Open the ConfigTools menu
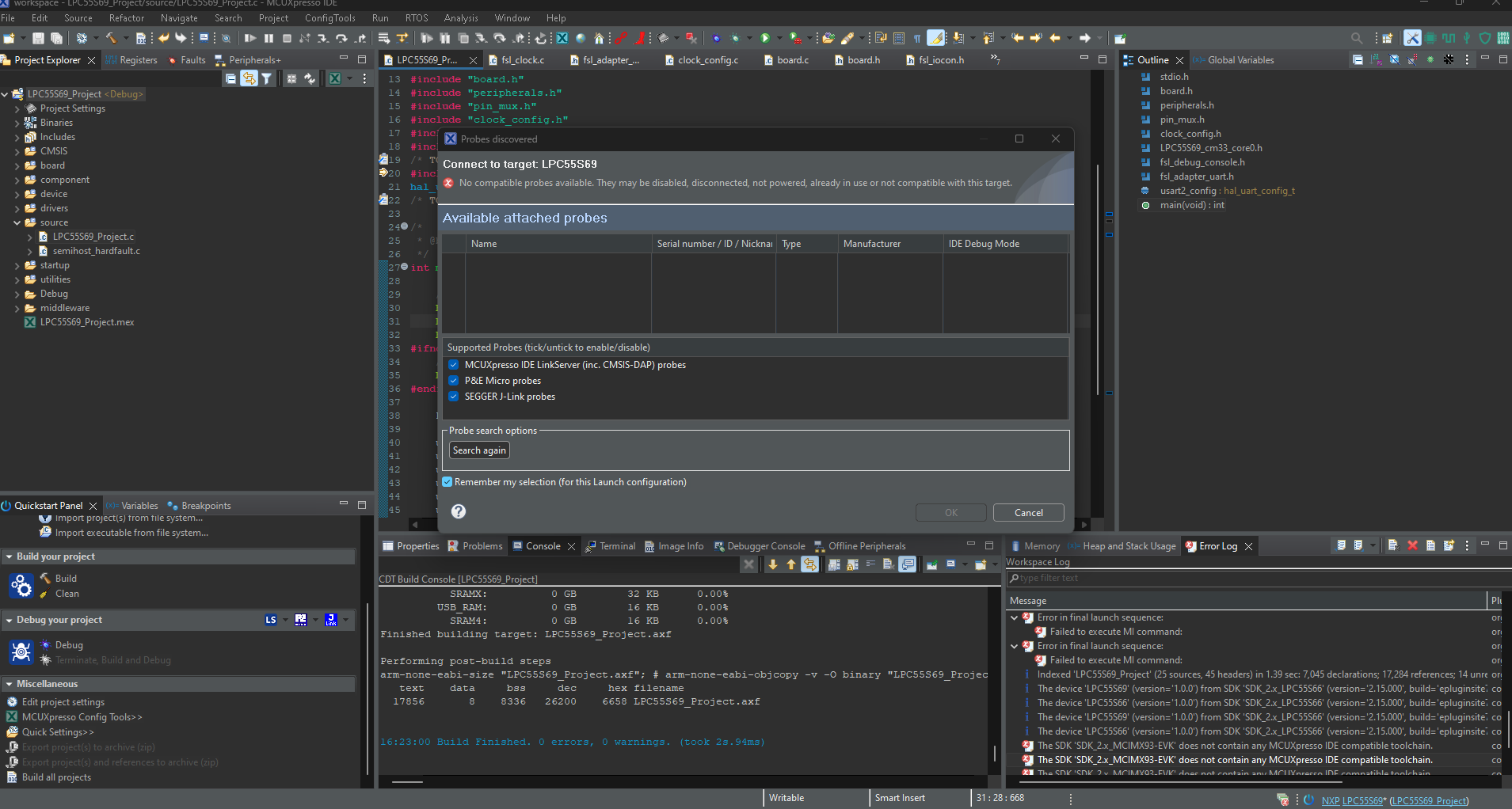The image size is (1512, 809). tap(330, 17)
